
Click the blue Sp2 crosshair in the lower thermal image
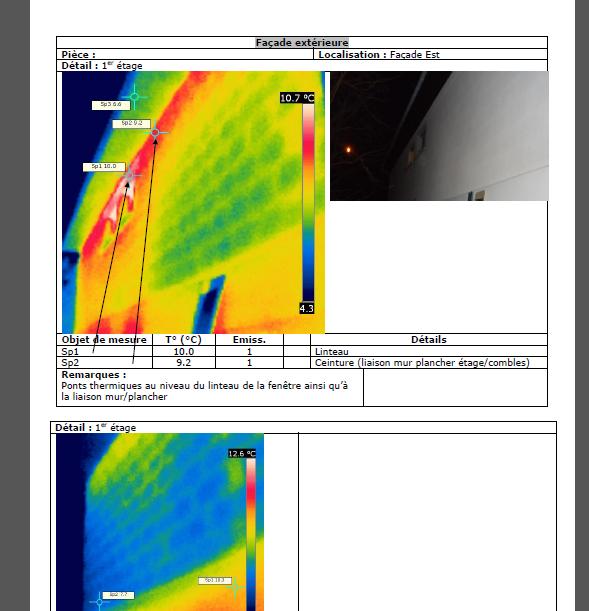99,602
